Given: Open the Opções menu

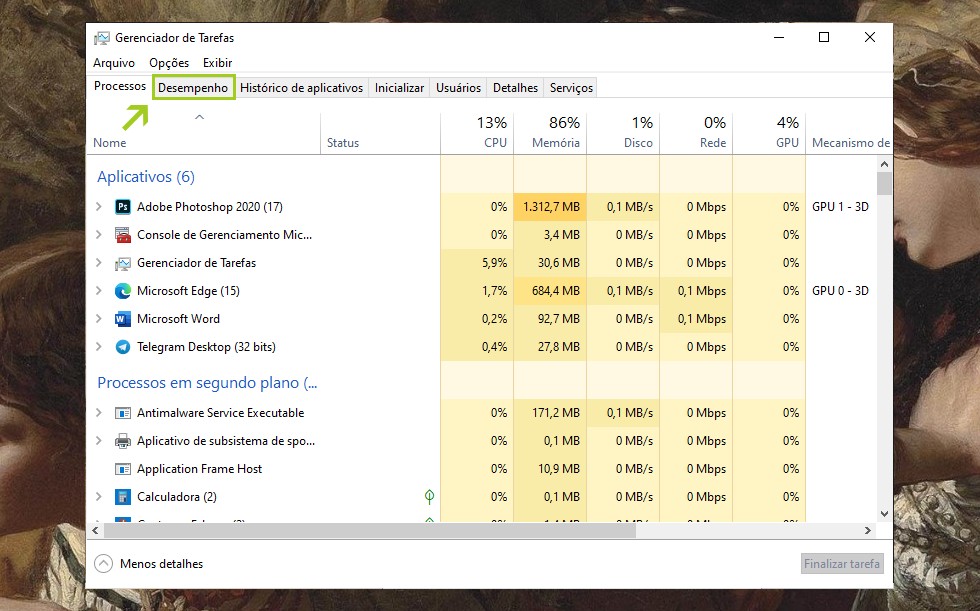Looking at the screenshot, I should click(169, 63).
